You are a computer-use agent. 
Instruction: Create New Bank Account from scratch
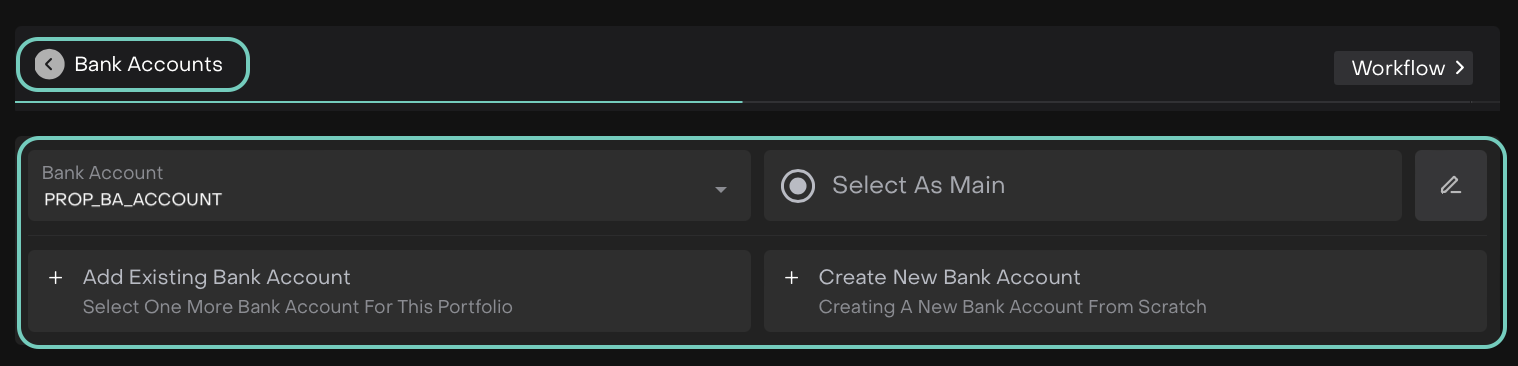1125,291
